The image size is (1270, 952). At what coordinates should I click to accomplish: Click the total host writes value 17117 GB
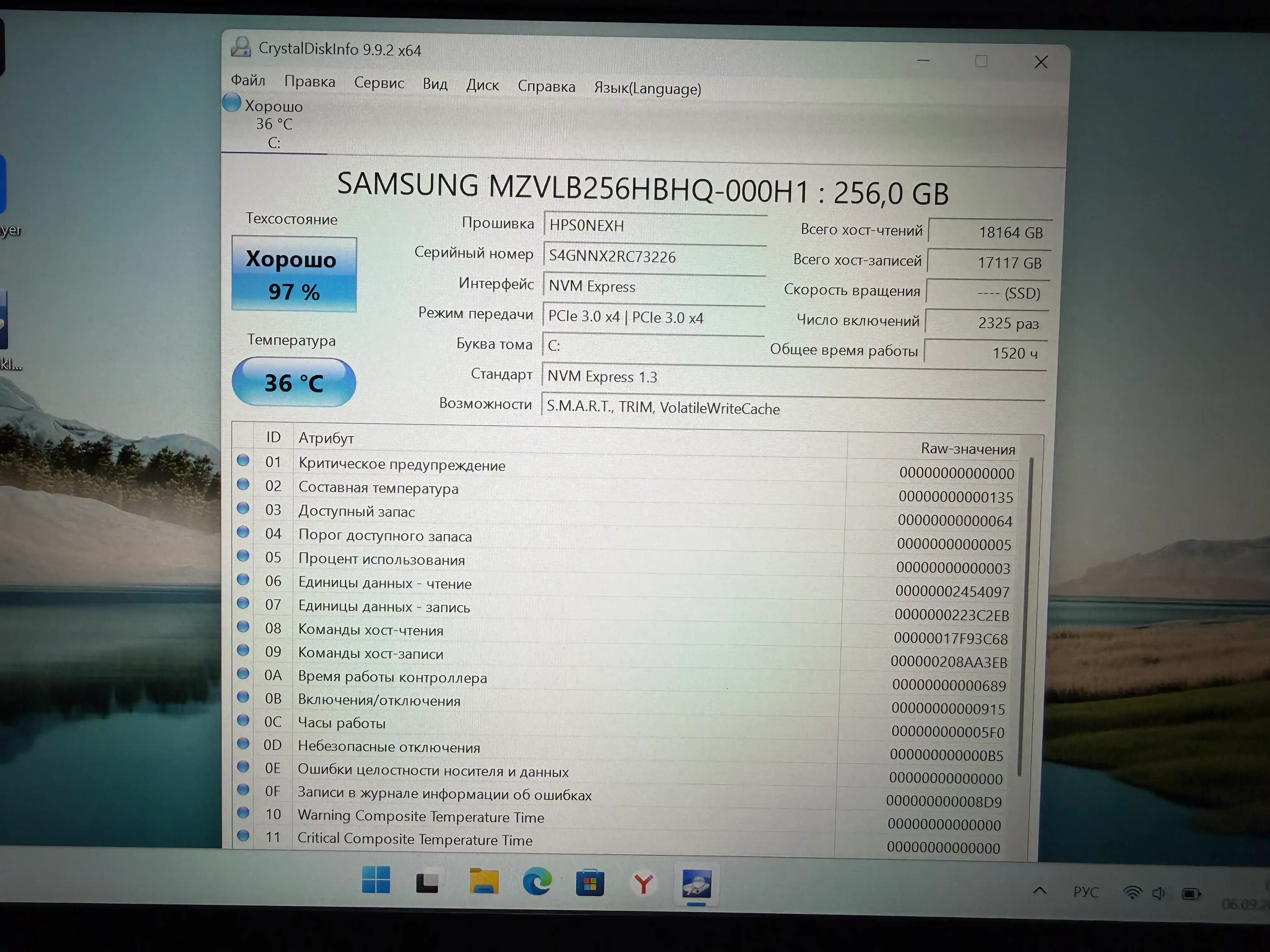point(989,262)
